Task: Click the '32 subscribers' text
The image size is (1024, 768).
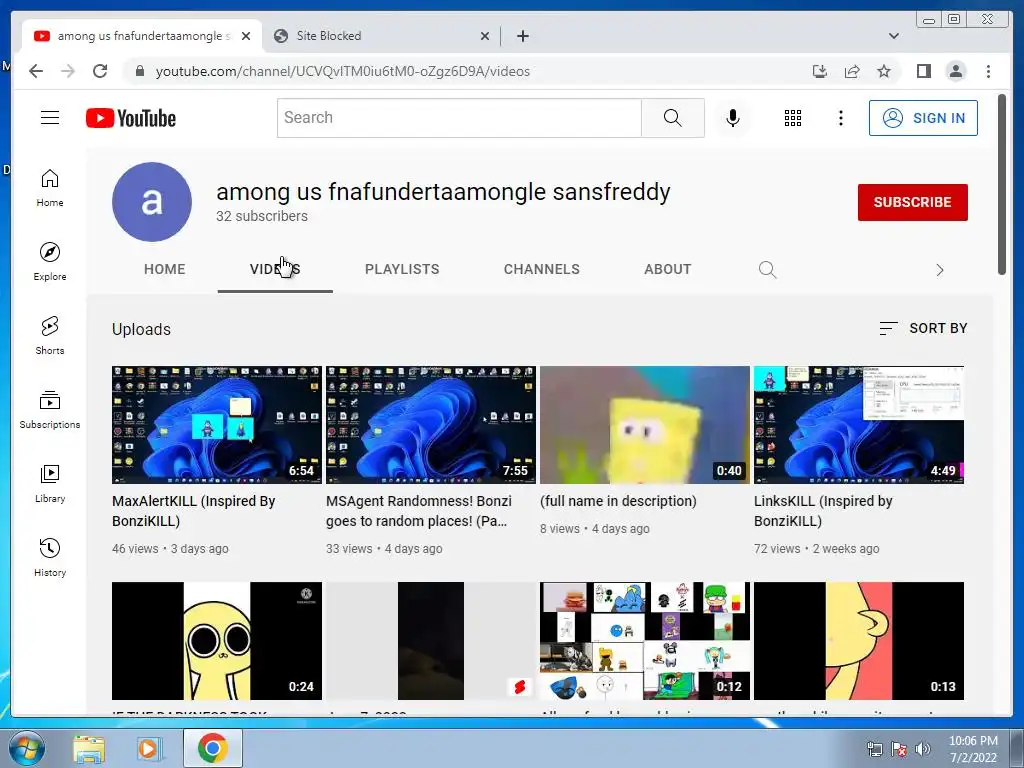Action: (x=262, y=216)
